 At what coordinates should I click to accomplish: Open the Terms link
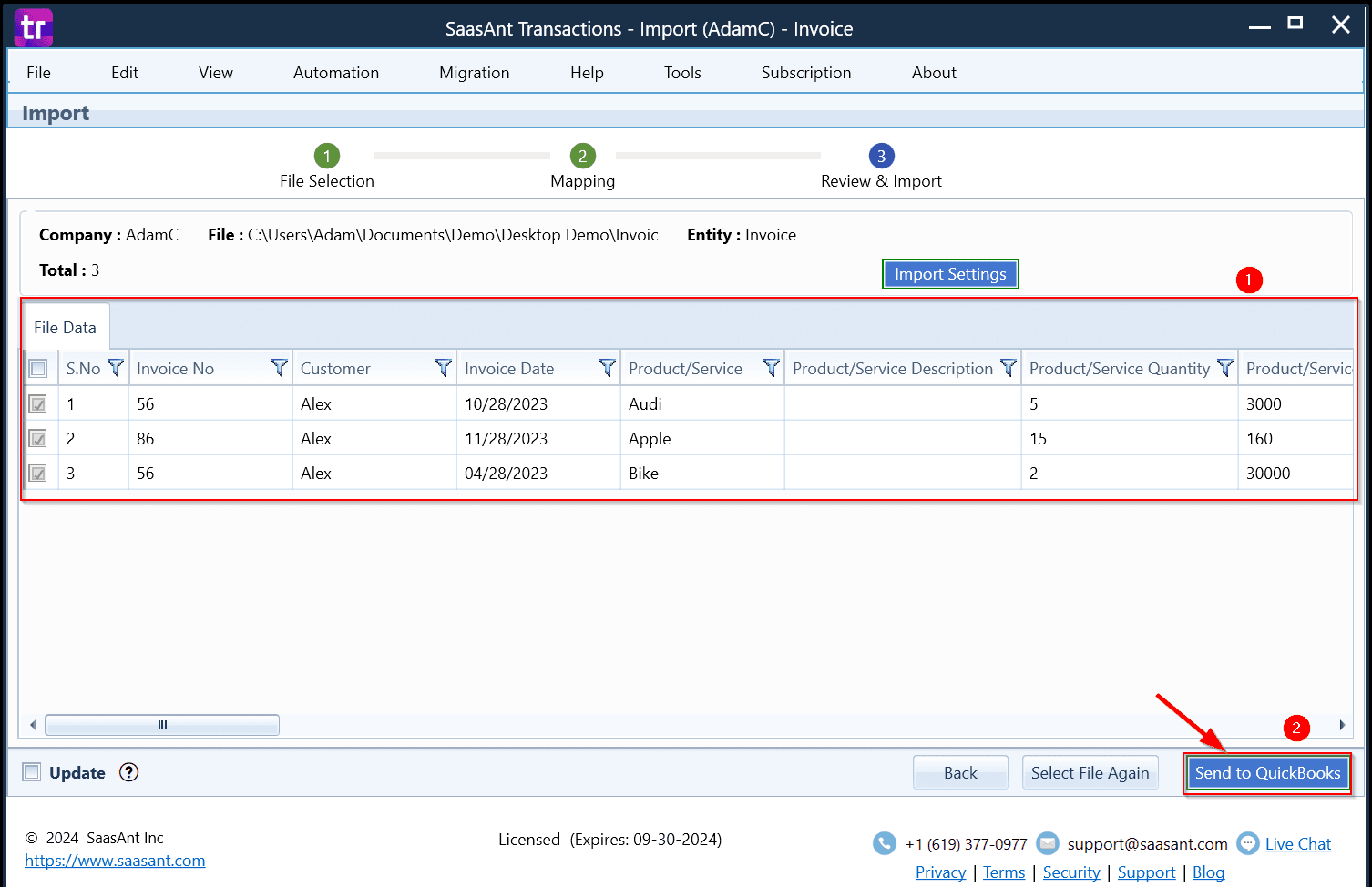(x=1004, y=872)
